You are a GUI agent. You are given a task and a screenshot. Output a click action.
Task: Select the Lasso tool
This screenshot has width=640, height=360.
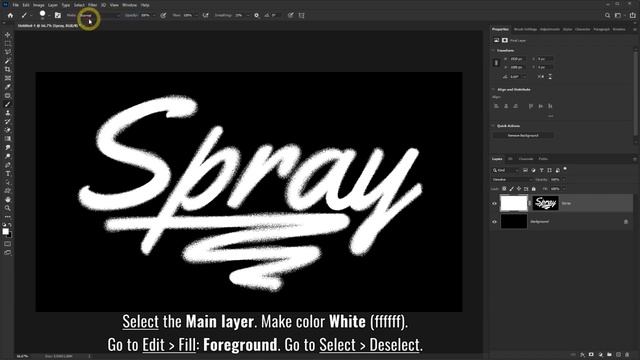click(x=7, y=52)
